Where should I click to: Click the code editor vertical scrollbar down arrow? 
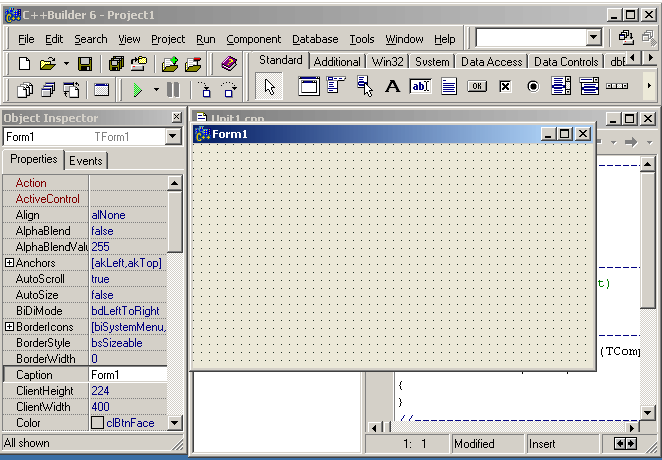pos(647,412)
